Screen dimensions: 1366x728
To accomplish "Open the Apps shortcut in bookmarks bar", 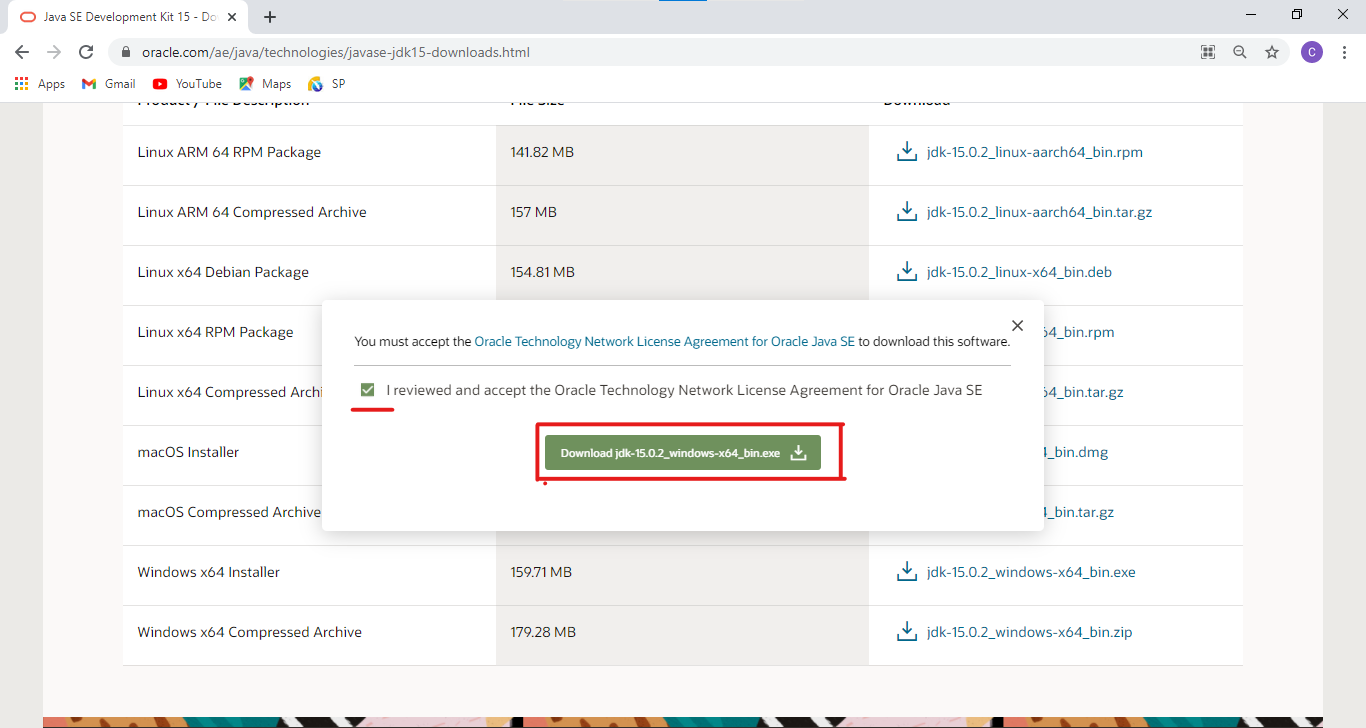I will click(40, 84).
